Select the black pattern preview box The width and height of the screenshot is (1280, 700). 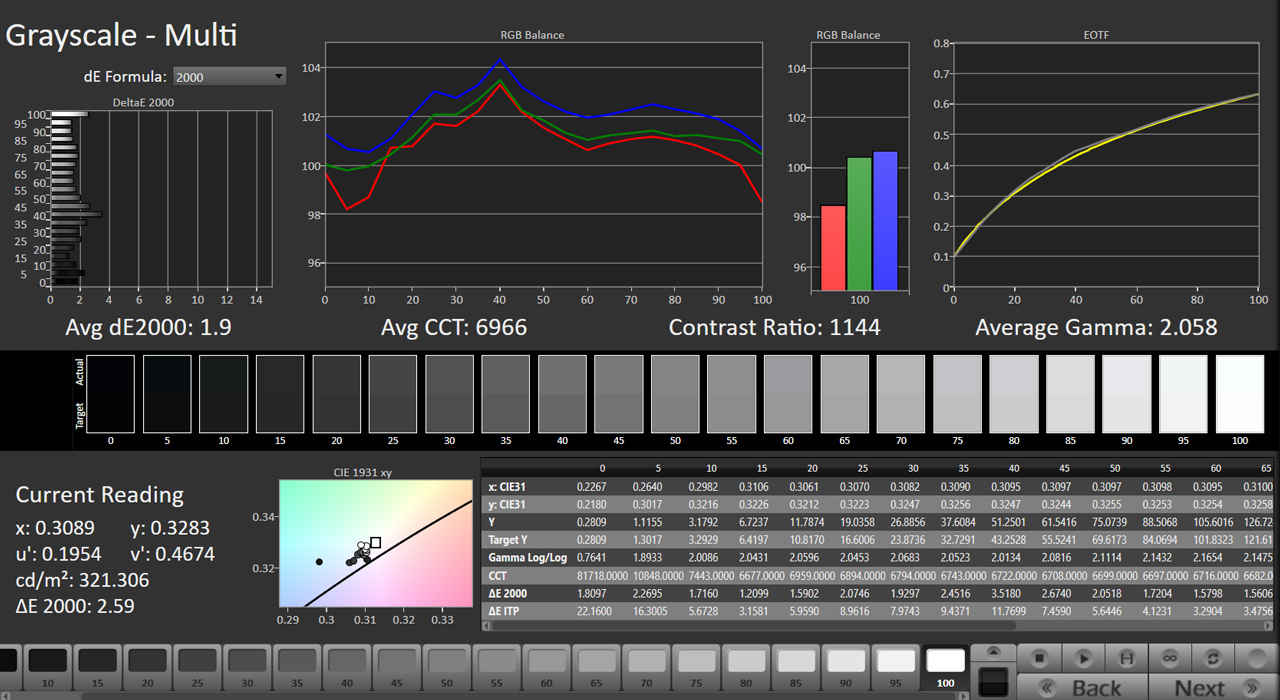[x=993, y=683]
